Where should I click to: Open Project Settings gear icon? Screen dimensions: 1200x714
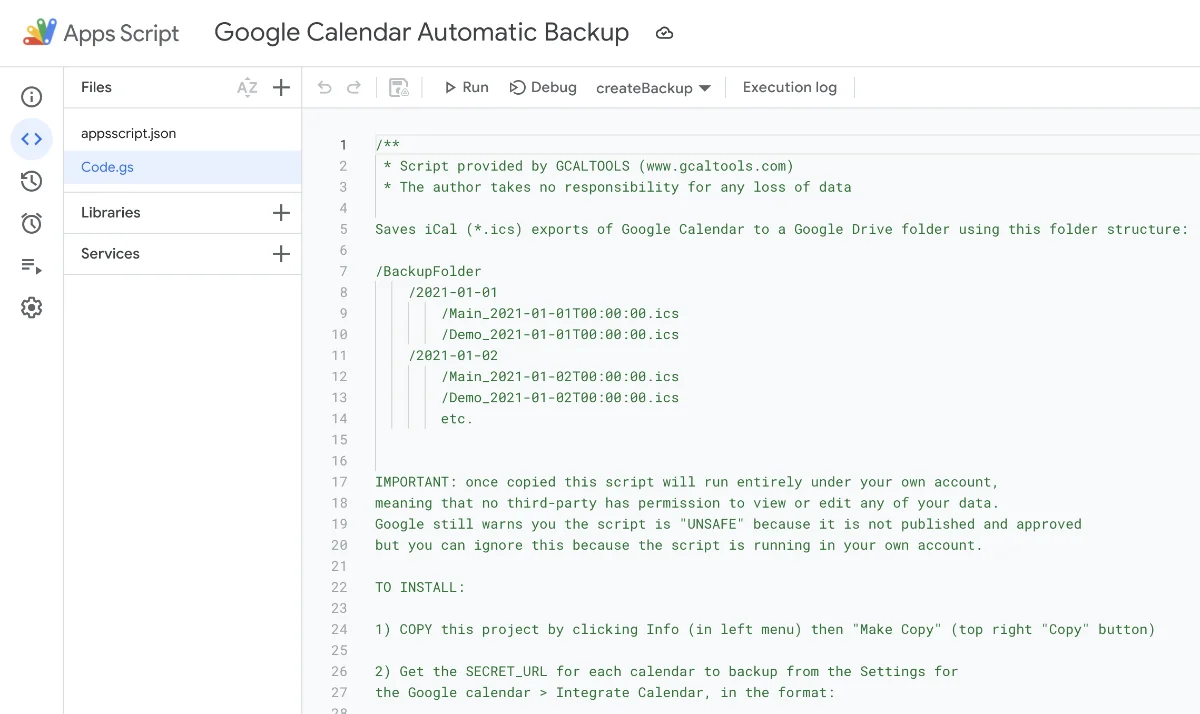click(32, 307)
